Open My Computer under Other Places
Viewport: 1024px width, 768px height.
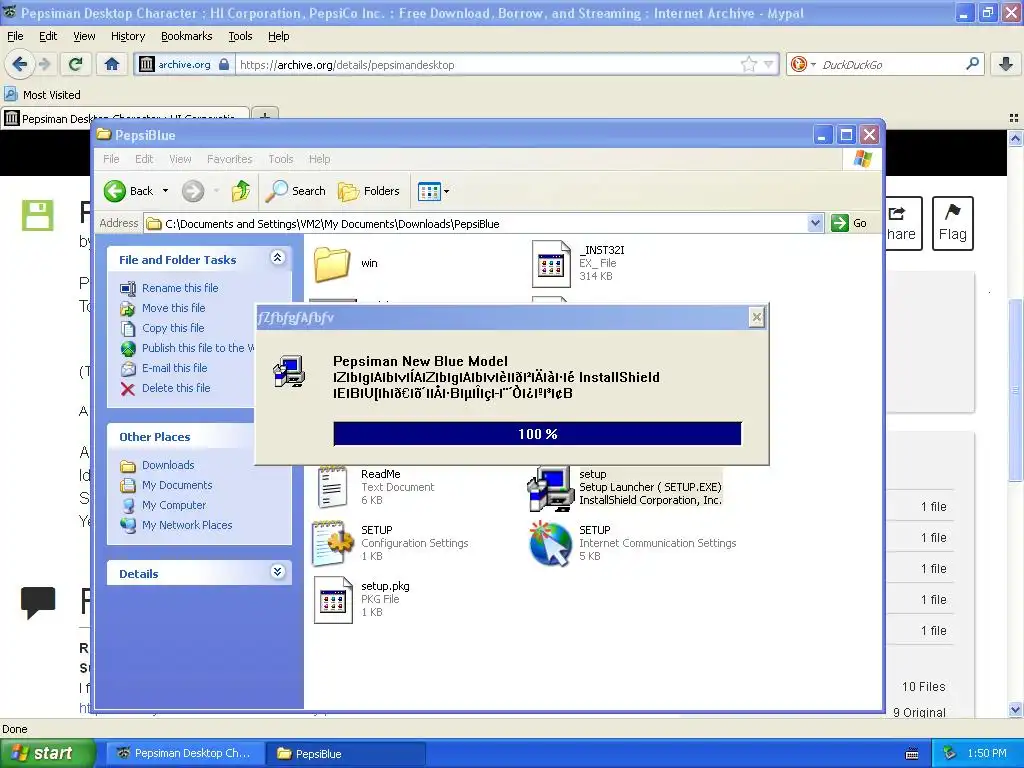174,505
